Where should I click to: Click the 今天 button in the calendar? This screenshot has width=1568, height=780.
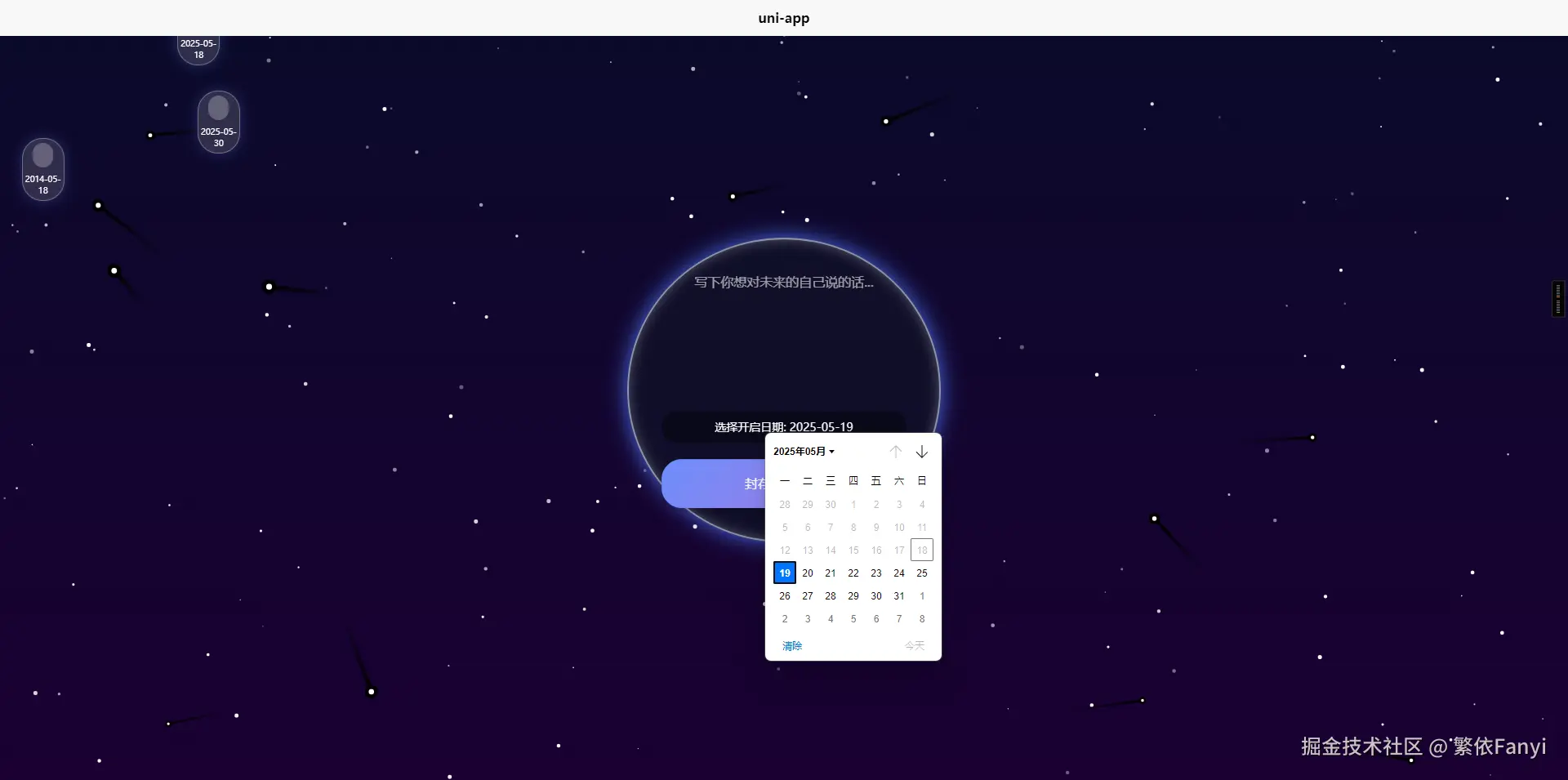[x=915, y=646]
